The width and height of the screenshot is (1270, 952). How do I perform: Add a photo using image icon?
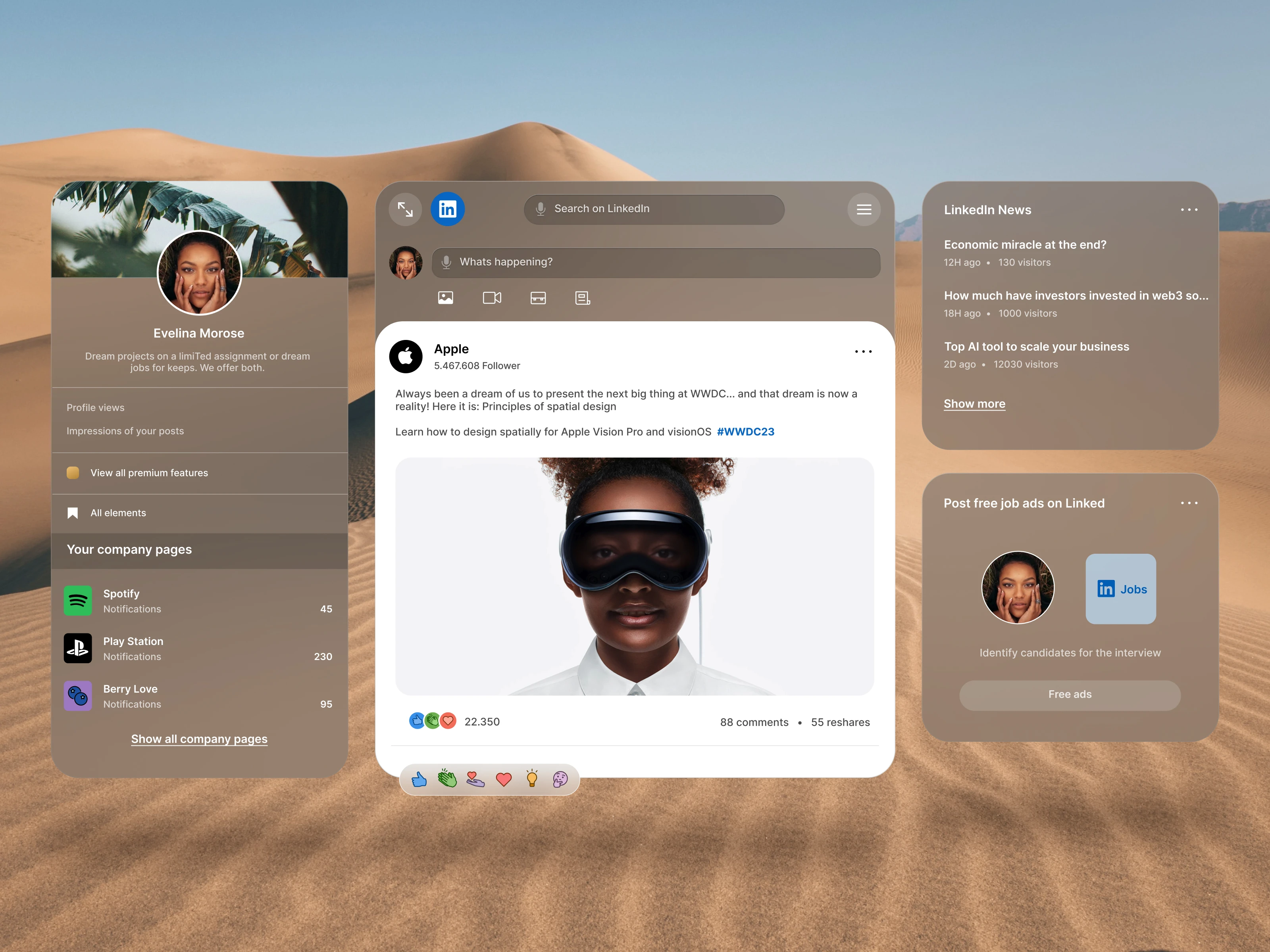(446, 298)
